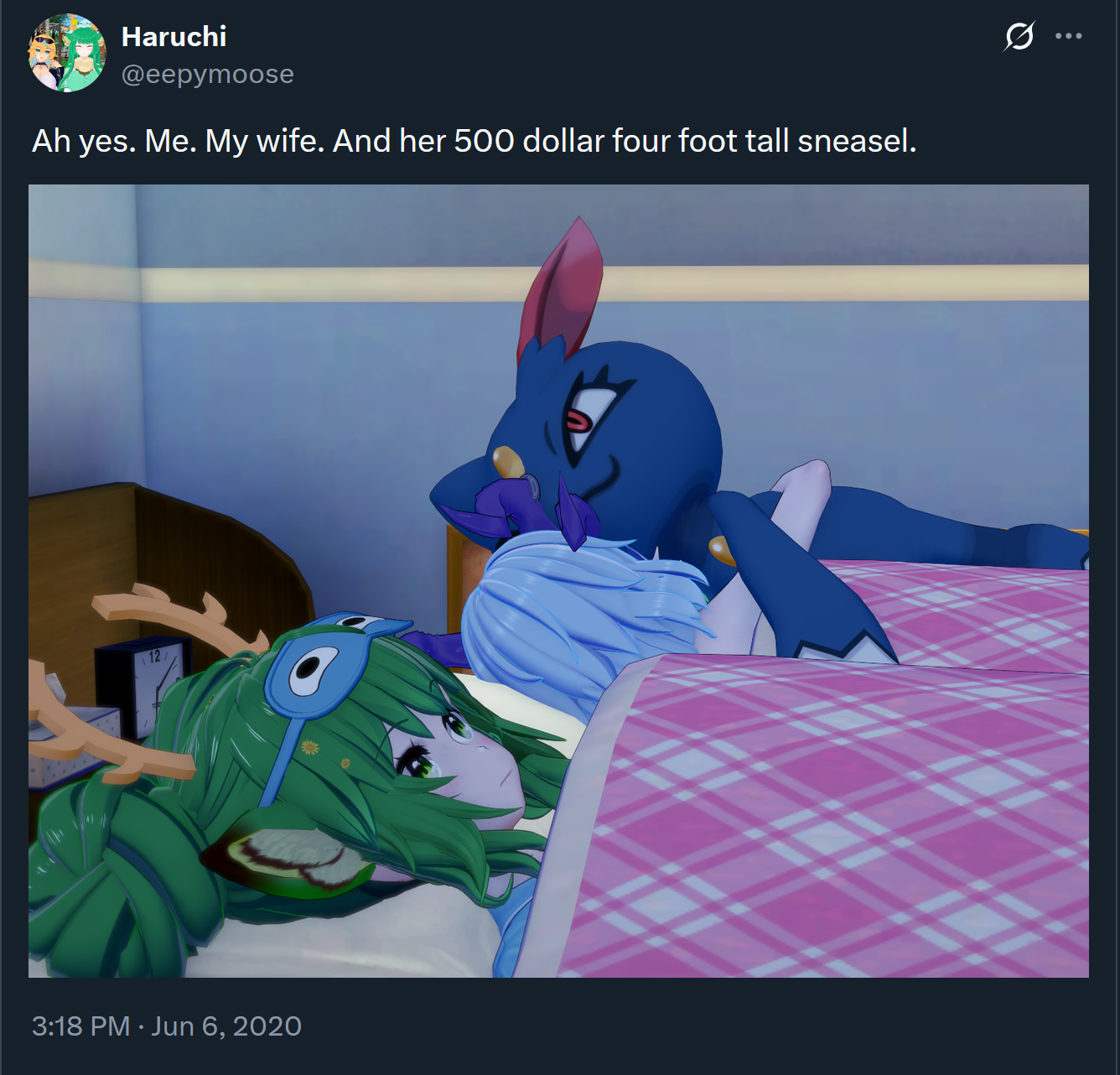
Task: Click Haruchi's circular profile avatar
Action: point(67,53)
